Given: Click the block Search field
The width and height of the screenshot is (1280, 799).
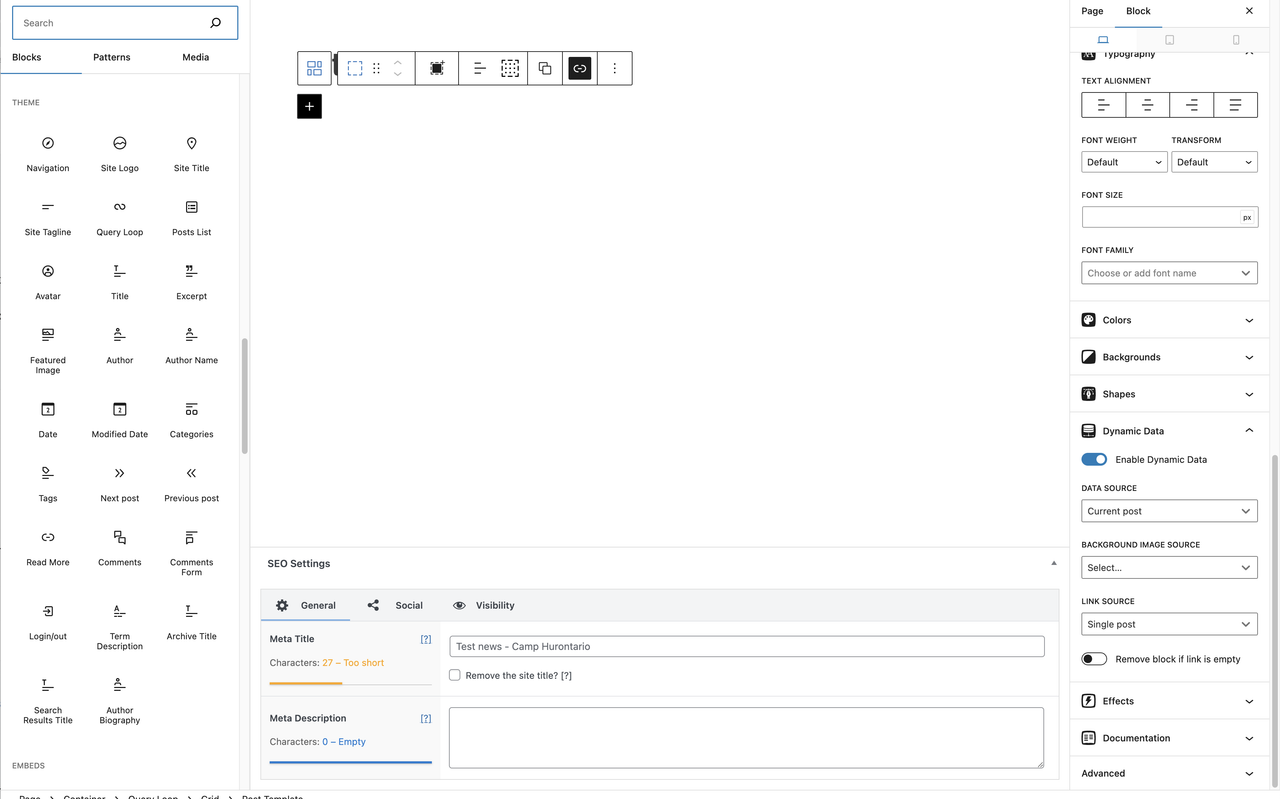Looking at the screenshot, I should coord(126,23).
